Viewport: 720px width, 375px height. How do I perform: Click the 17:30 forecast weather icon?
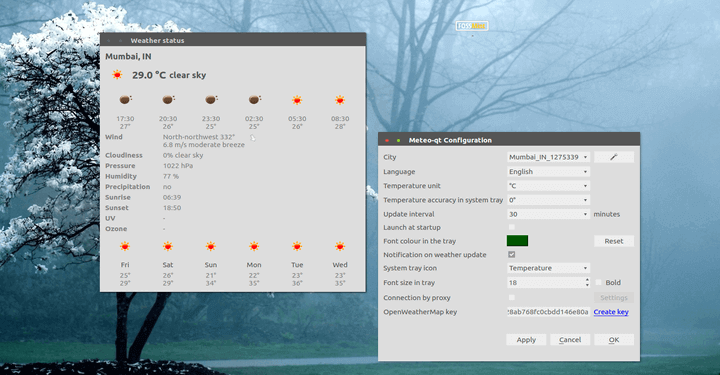pos(125,100)
